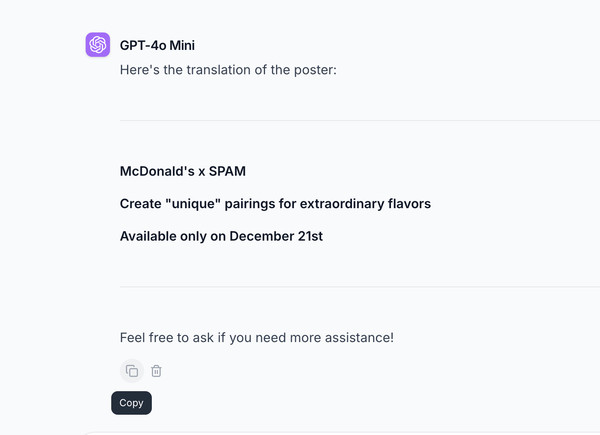Copy the message using the copy icon
Screen dimensions: 600x435
pyautogui.click(x=132, y=371)
